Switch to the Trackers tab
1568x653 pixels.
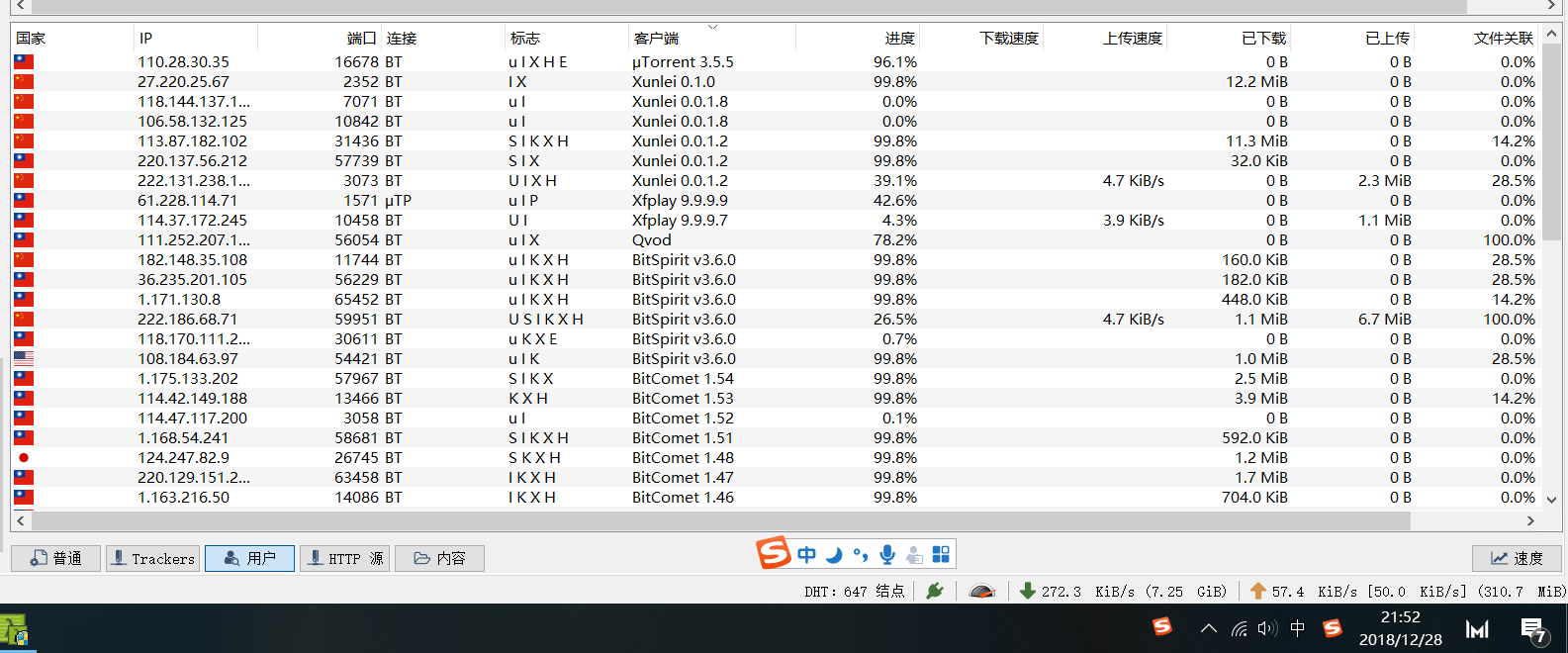point(152,558)
